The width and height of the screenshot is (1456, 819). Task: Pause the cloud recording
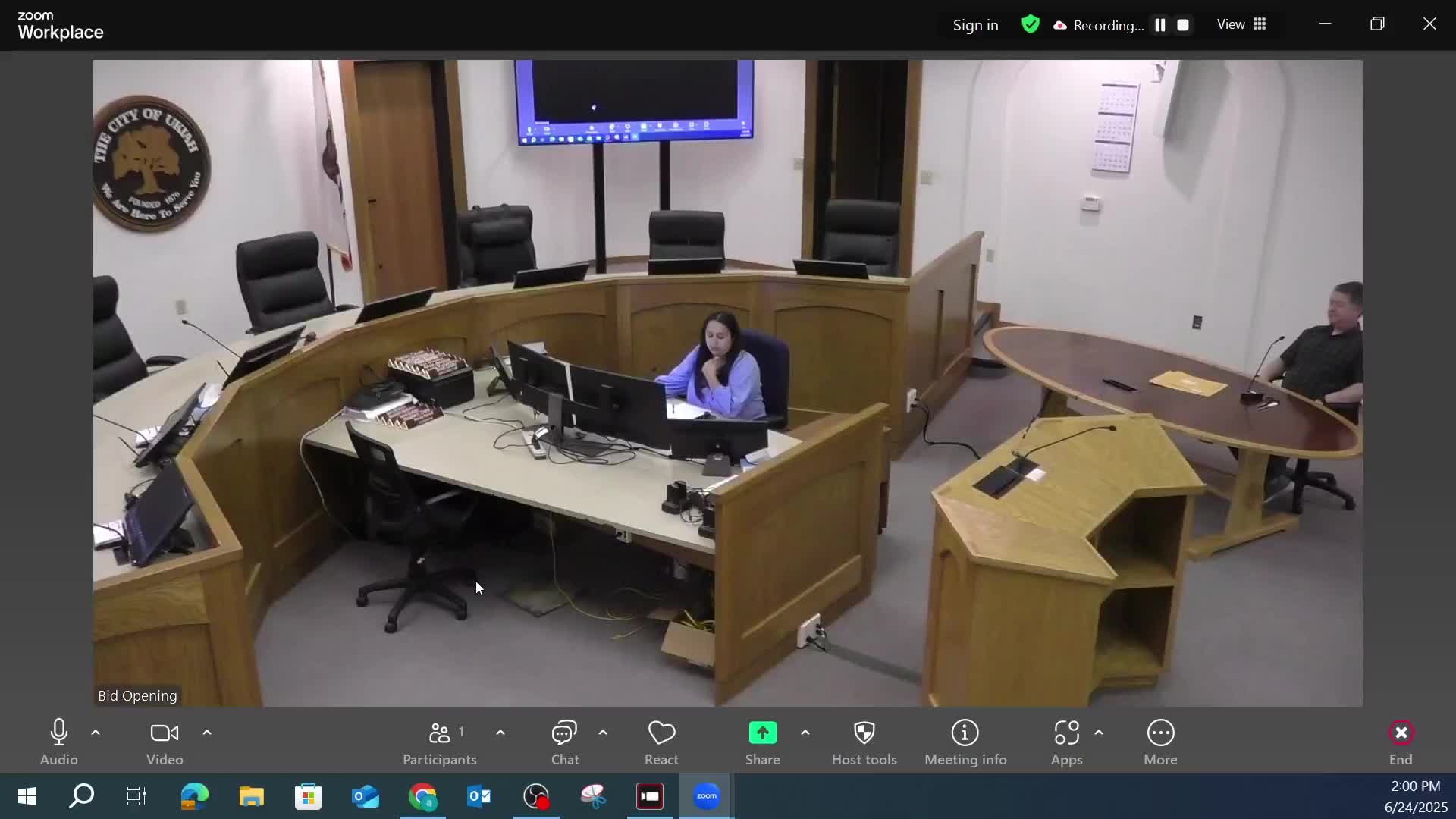click(x=1159, y=24)
